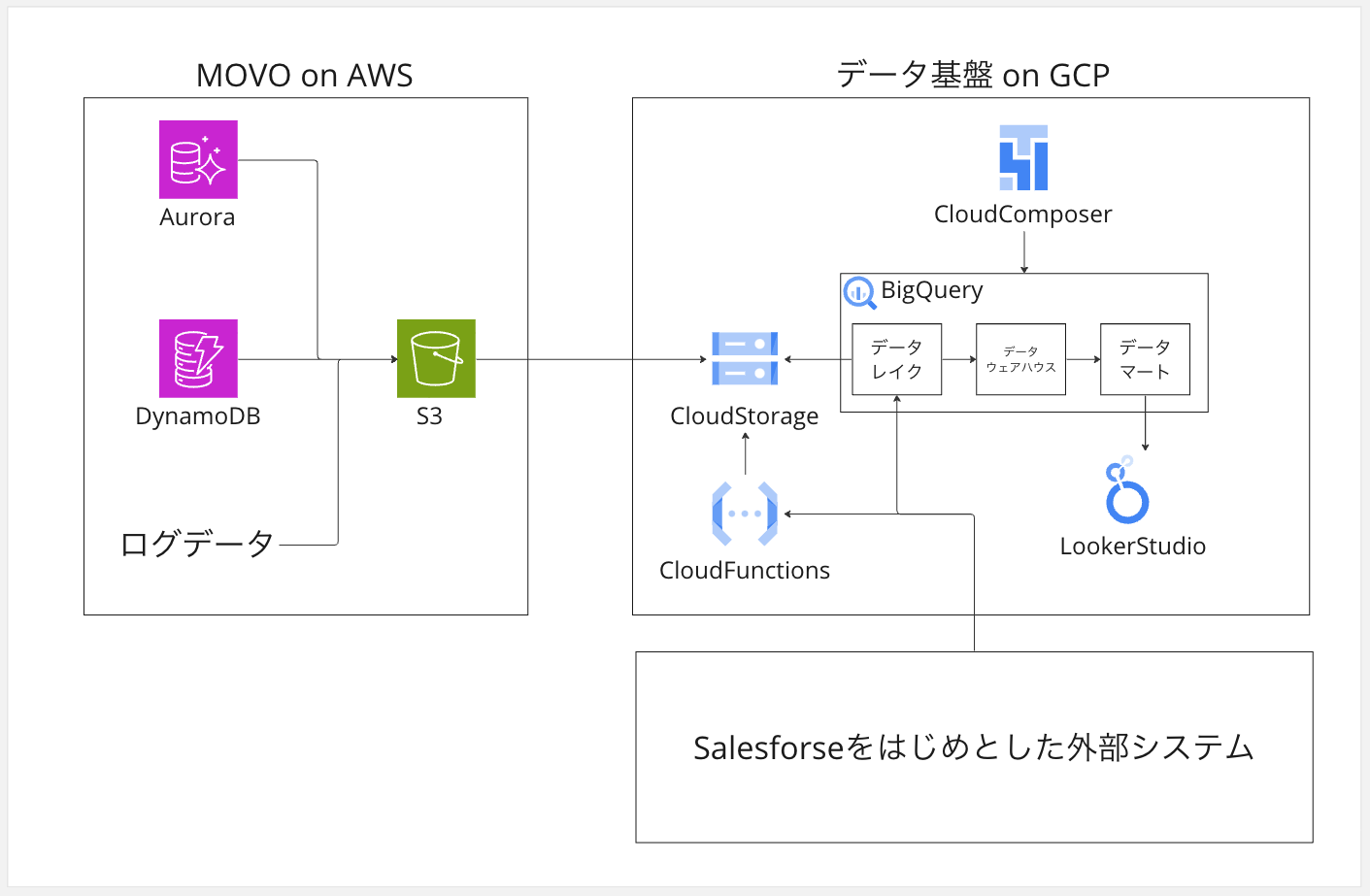Click the CloudFunctions text label

(745, 570)
